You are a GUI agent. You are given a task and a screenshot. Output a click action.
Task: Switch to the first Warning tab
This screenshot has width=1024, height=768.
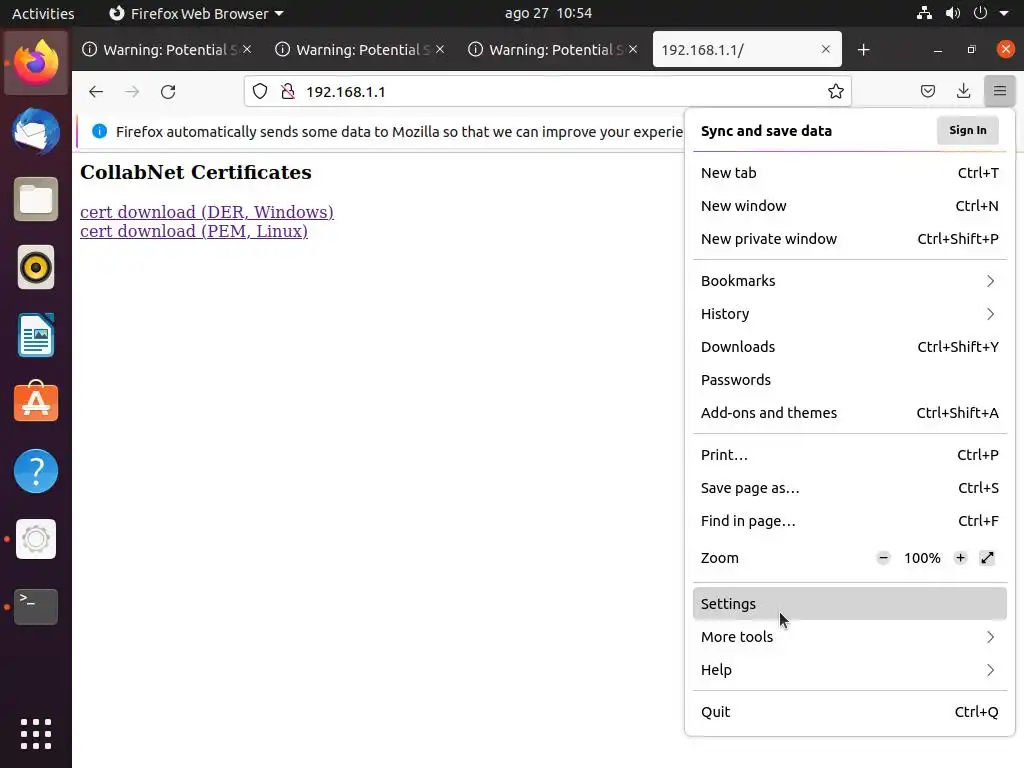tap(165, 50)
